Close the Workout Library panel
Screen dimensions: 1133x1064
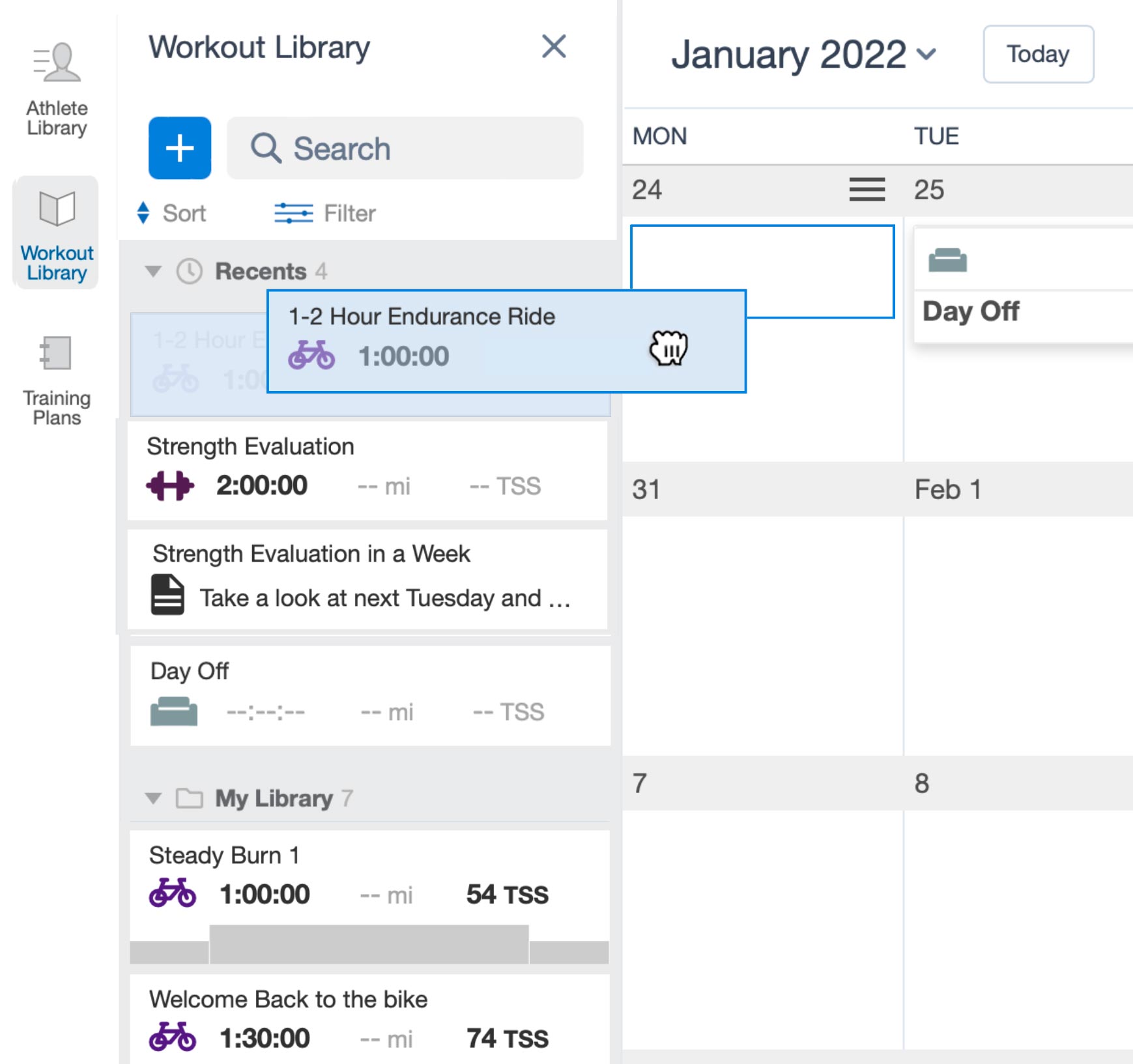click(554, 47)
